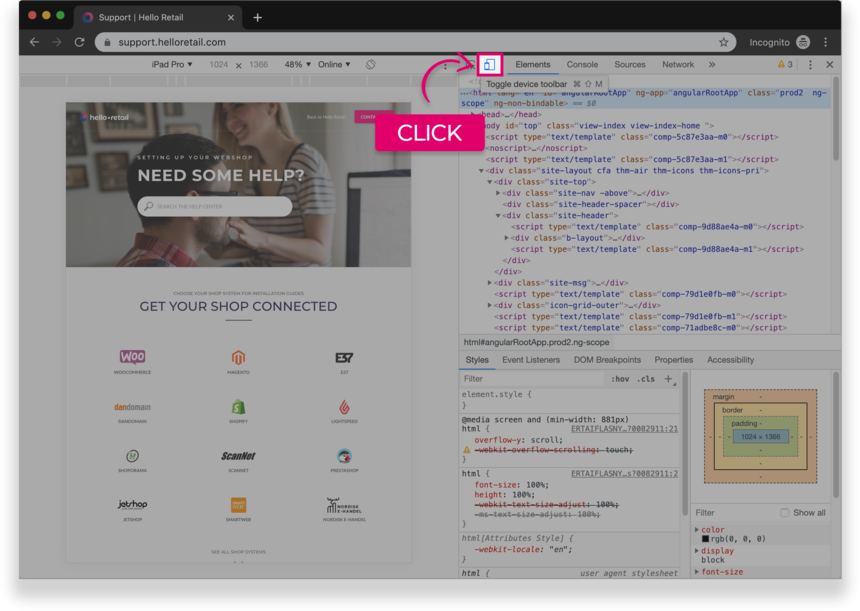This screenshot has height=611, width=860.
Task: Open the Shopify shop system icon
Action: (238, 407)
